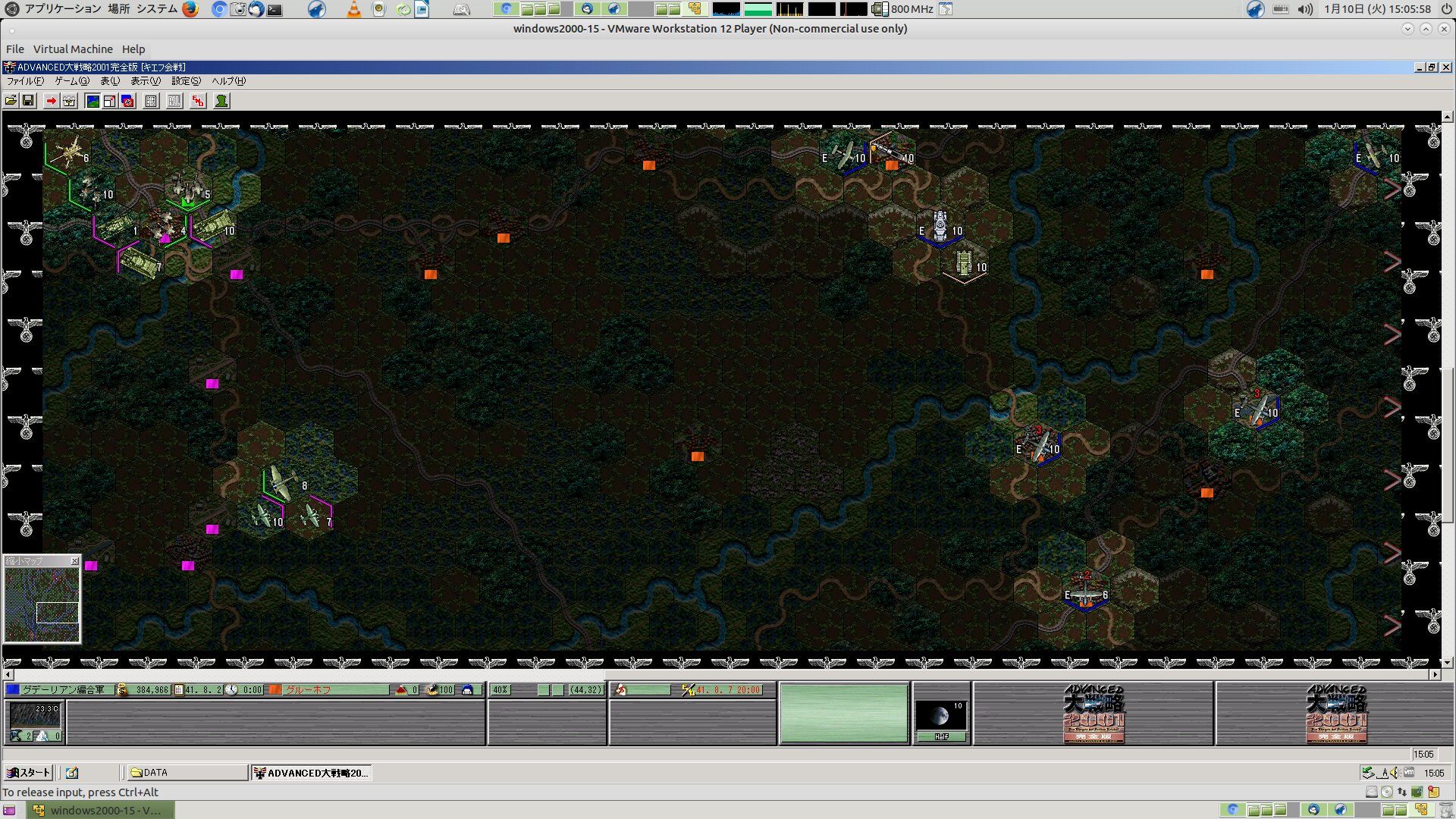Viewport: 1456px width, 819px height.
Task: Click the clock icon in status bar
Action: tap(231, 690)
